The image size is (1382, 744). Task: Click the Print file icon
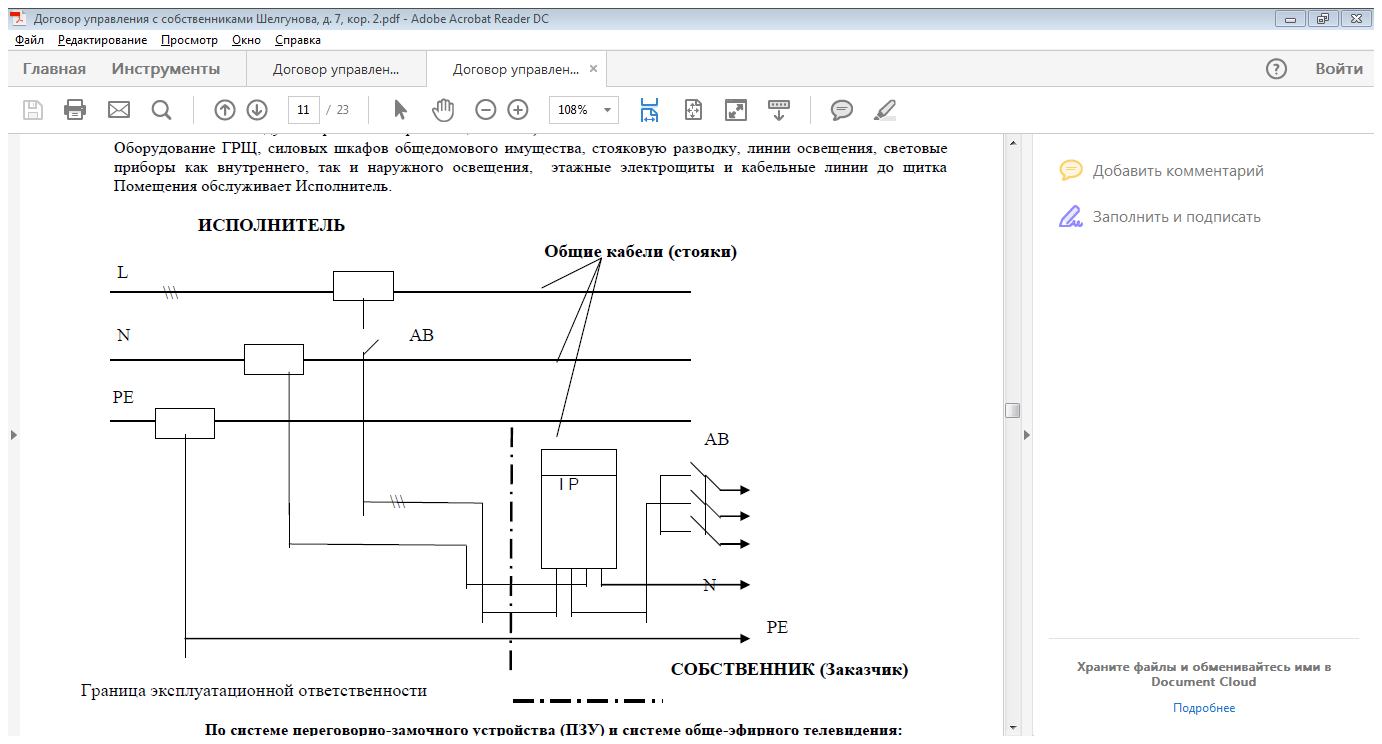pos(75,110)
